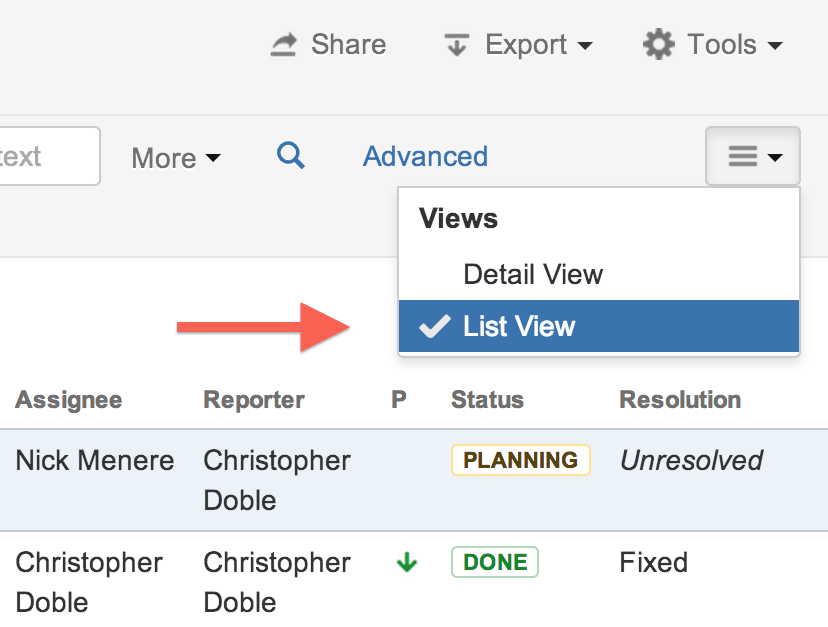
Task: Click the view switcher hamburger icon
Action: (x=741, y=157)
